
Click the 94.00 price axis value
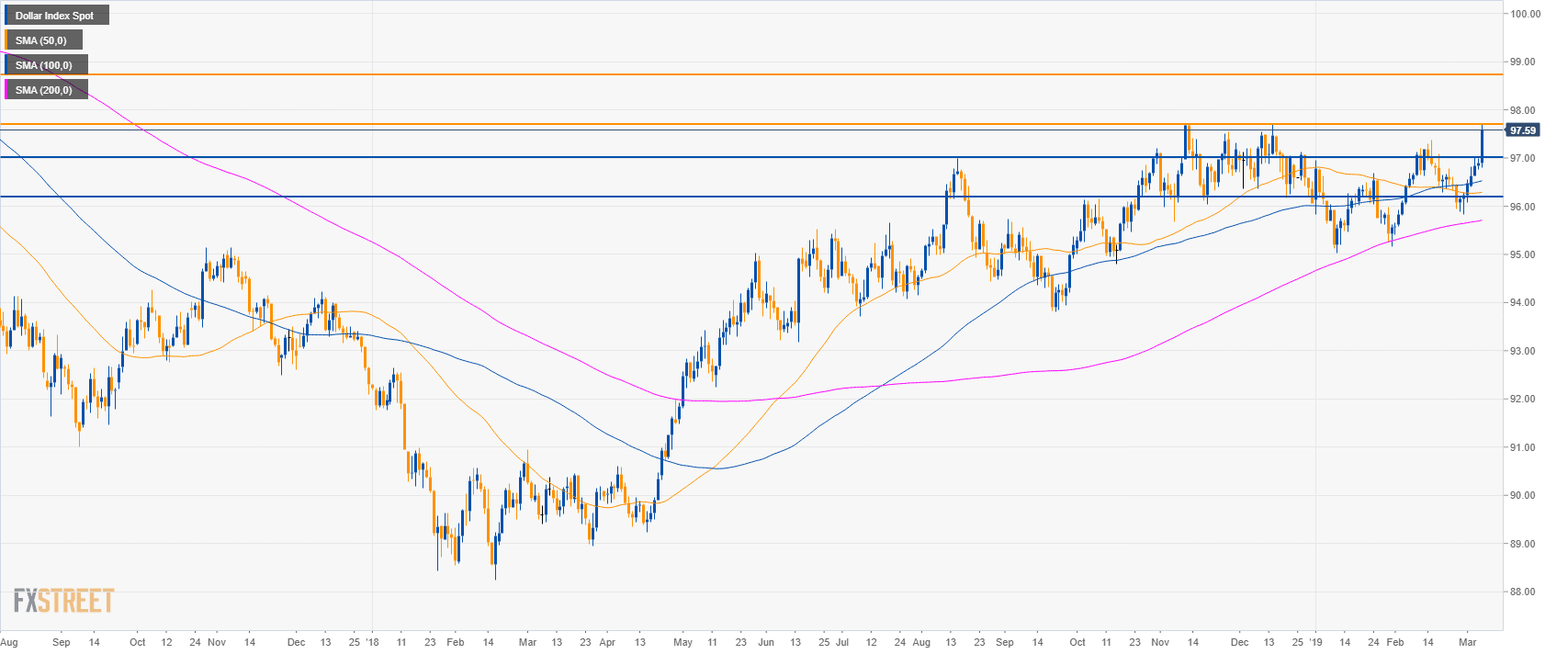(x=1525, y=303)
